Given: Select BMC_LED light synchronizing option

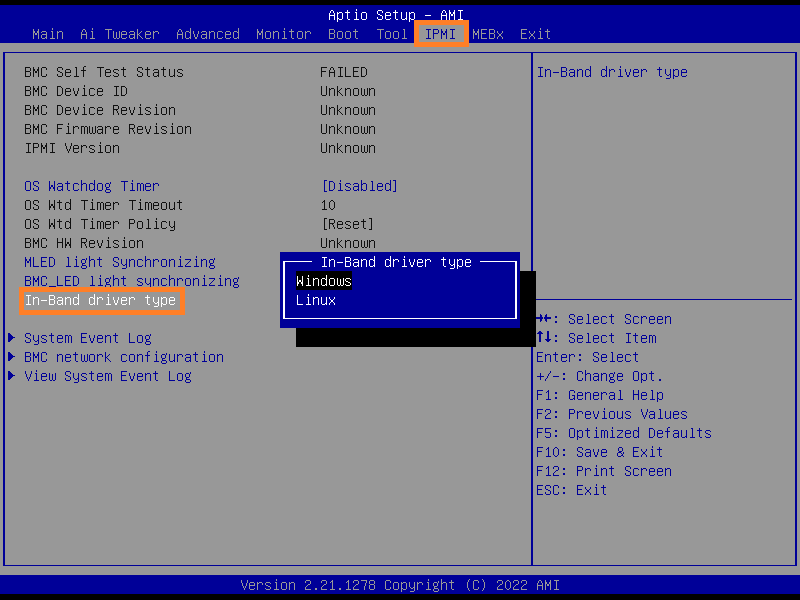Looking at the screenshot, I should pos(132,281).
